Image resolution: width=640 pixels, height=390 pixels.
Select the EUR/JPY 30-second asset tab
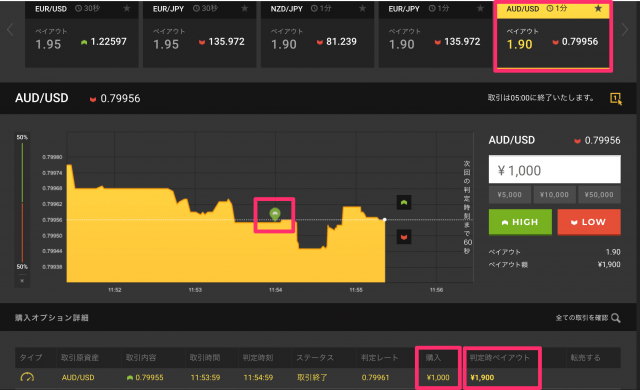click(200, 35)
